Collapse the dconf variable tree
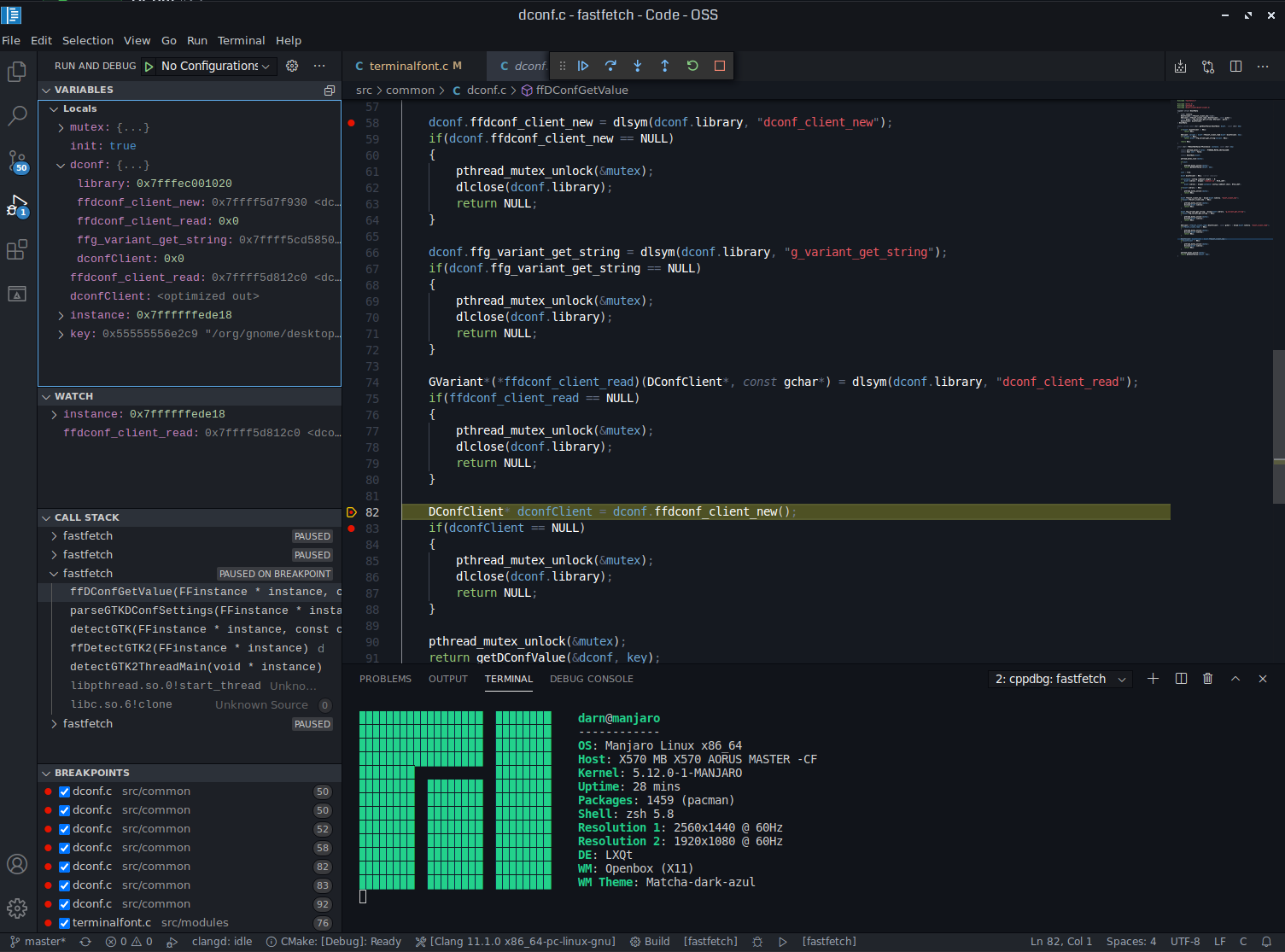The height and width of the screenshot is (952, 1285). click(59, 164)
